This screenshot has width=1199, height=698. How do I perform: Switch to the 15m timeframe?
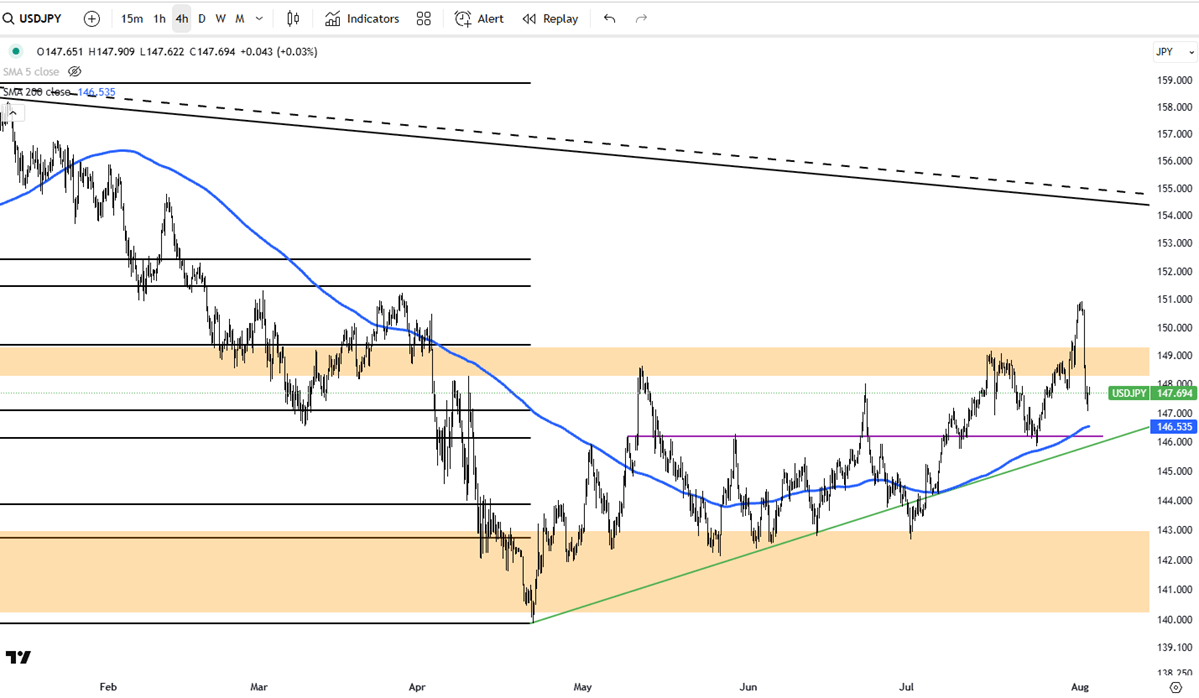(131, 18)
